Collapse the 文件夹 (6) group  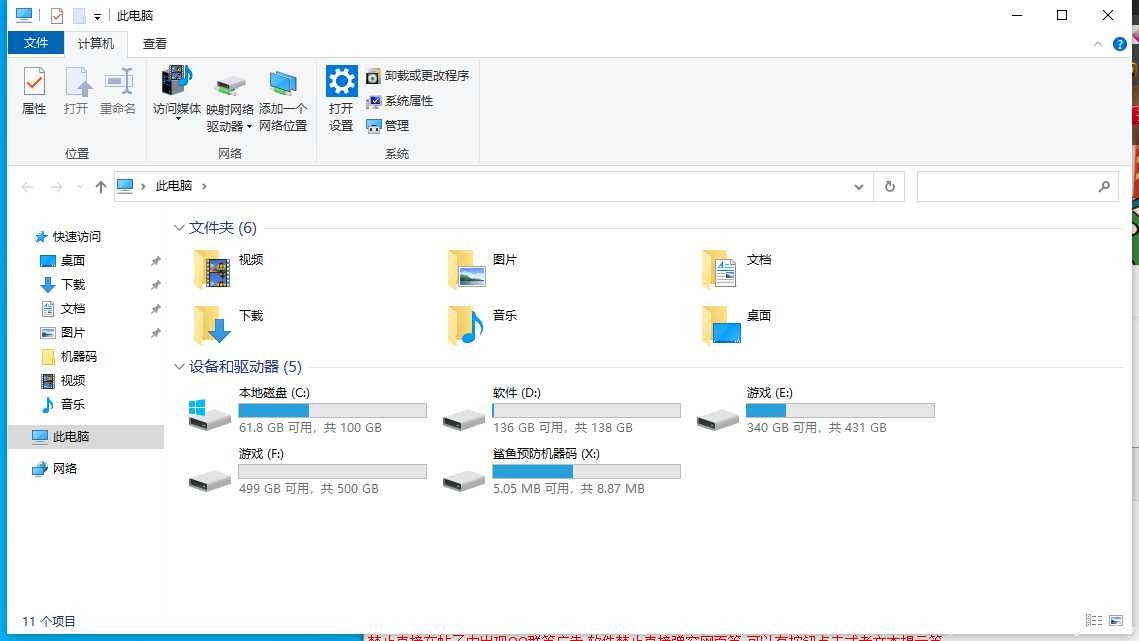pyautogui.click(x=179, y=228)
